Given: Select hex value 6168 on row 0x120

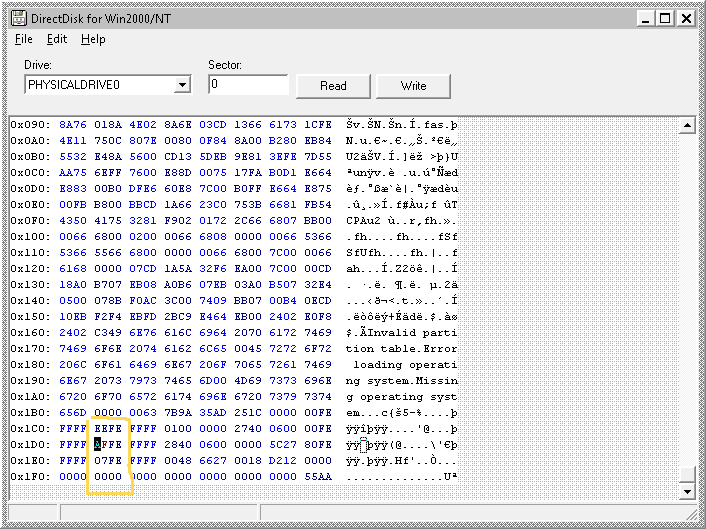Looking at the screenshot, I should pos(73,269).
